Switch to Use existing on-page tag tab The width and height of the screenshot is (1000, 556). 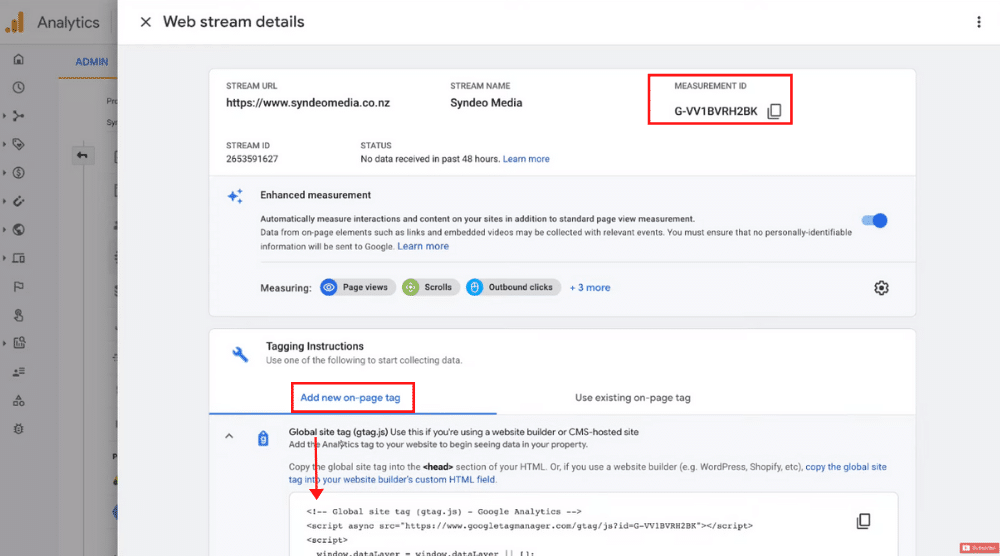tap(633, 397)
